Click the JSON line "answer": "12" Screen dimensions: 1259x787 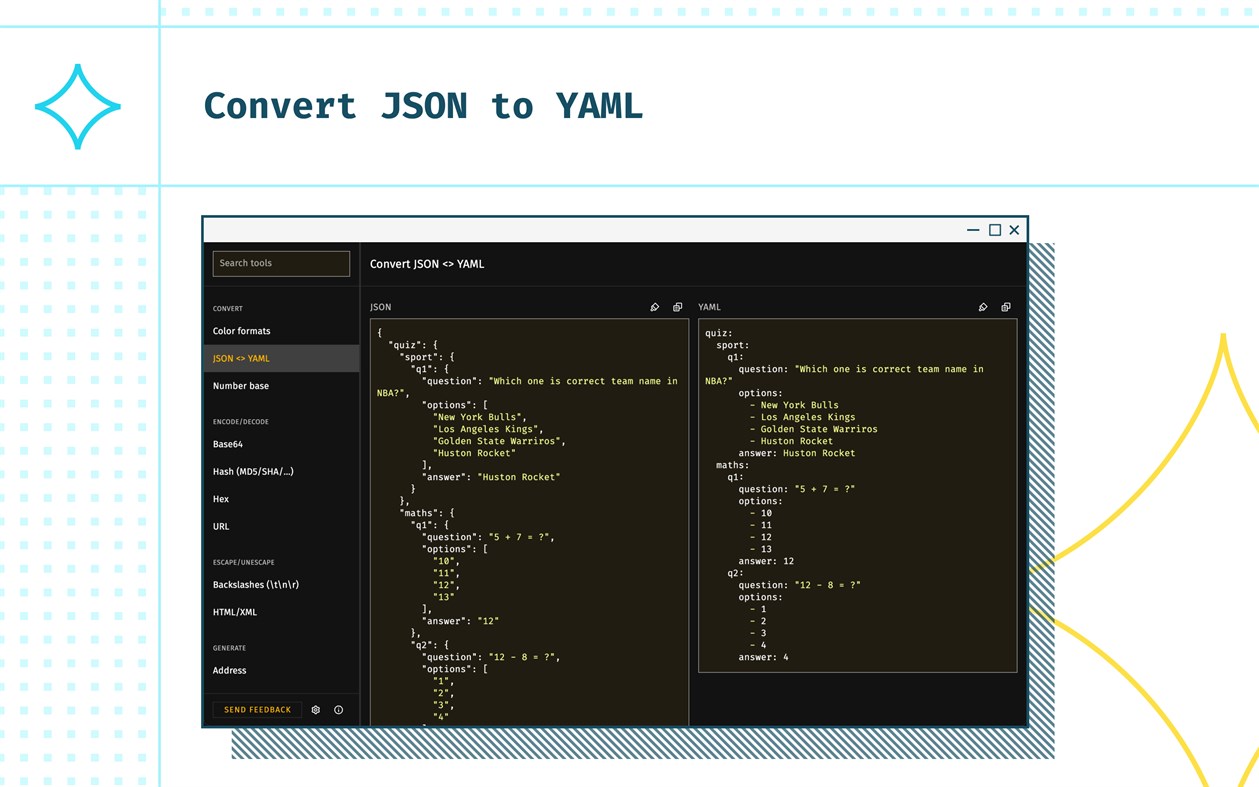click(460, 621)
